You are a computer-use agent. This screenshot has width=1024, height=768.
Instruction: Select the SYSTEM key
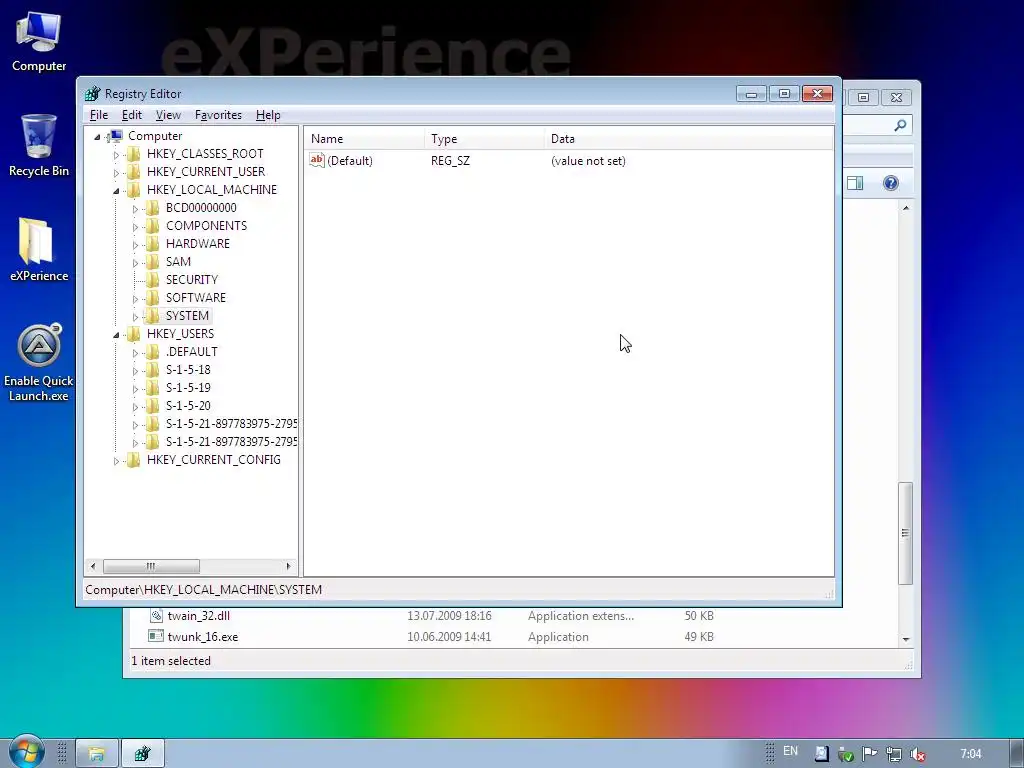[x=187, y=315]
